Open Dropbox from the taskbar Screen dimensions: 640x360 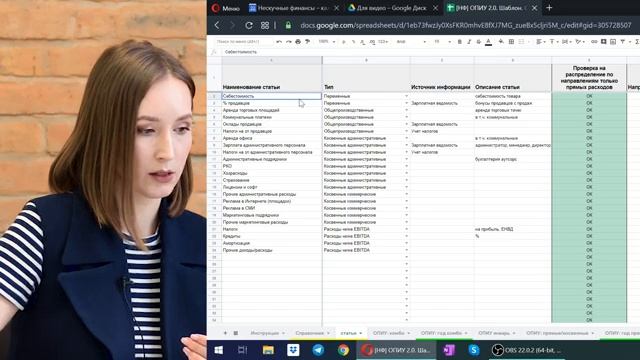[x=293, y=350]
